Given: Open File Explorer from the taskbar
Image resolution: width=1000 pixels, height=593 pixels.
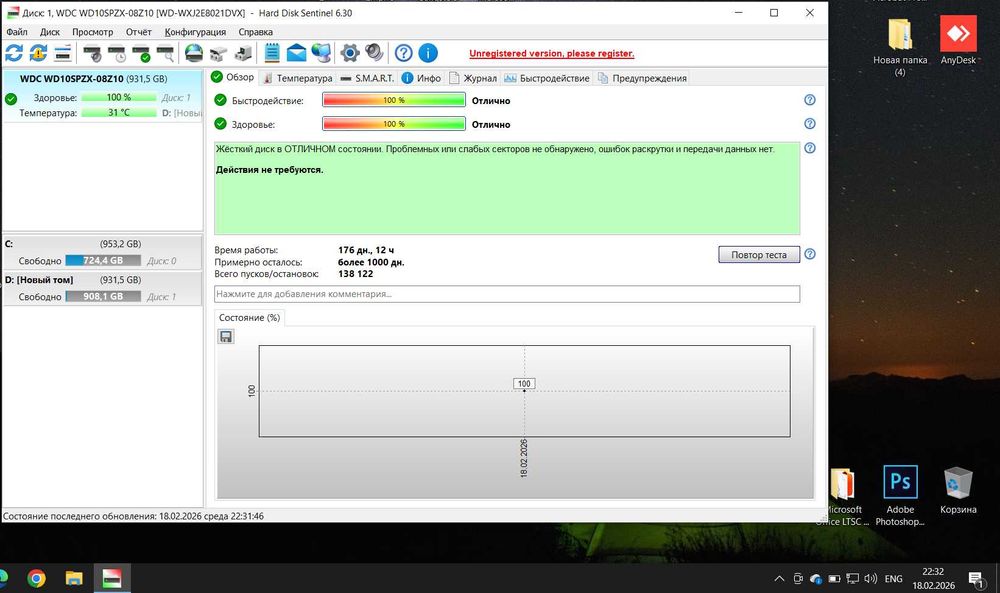Looking at the screenshot, I should 74,578.
